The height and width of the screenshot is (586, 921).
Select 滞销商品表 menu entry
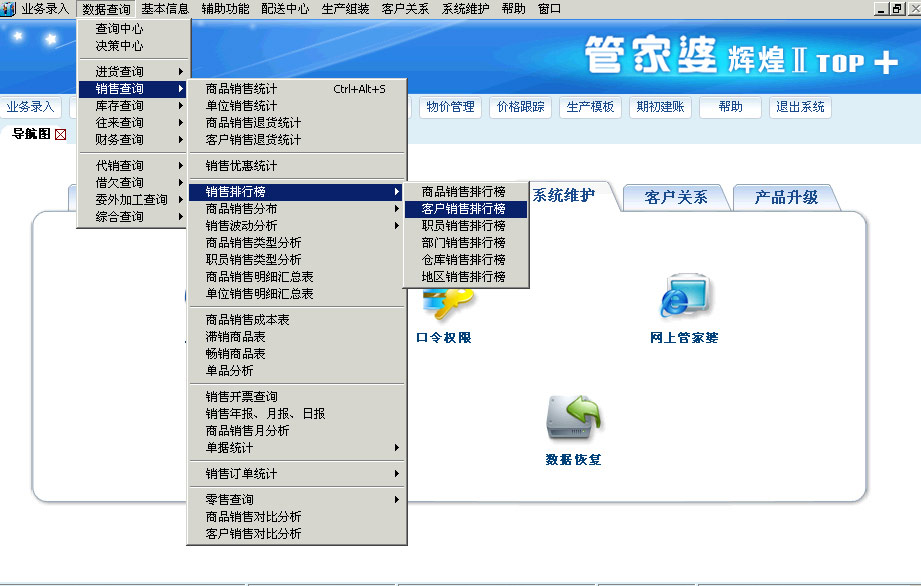(297, 336)
